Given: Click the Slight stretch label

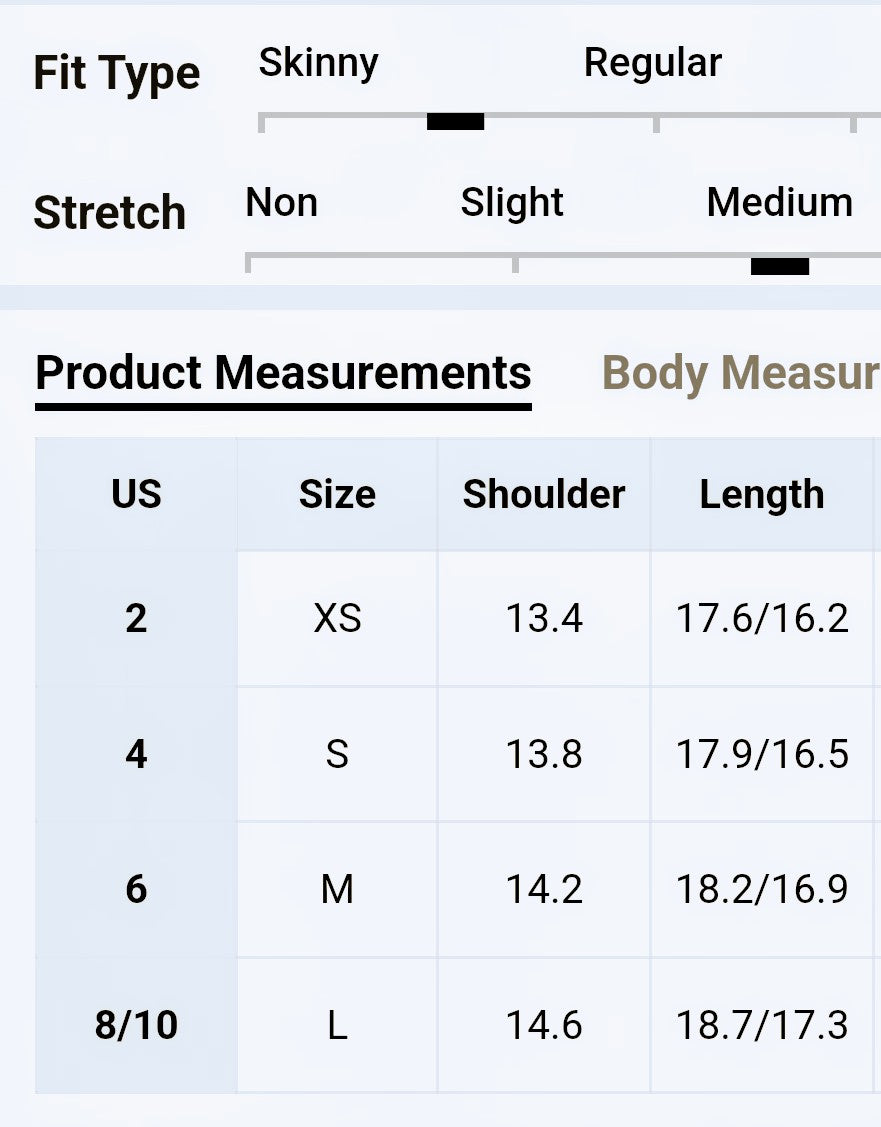Looking at the screenshot, I should tap(511, 203).
